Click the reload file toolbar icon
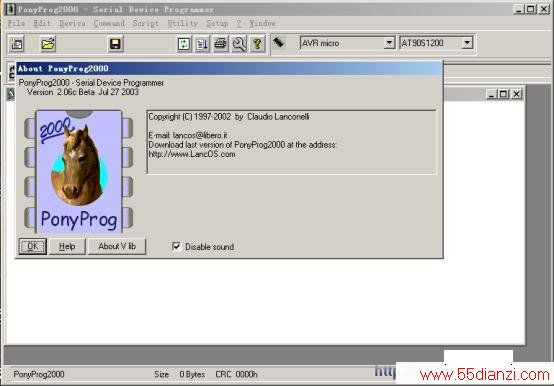The width and height of the screenshot is (554, 386). 184,44
